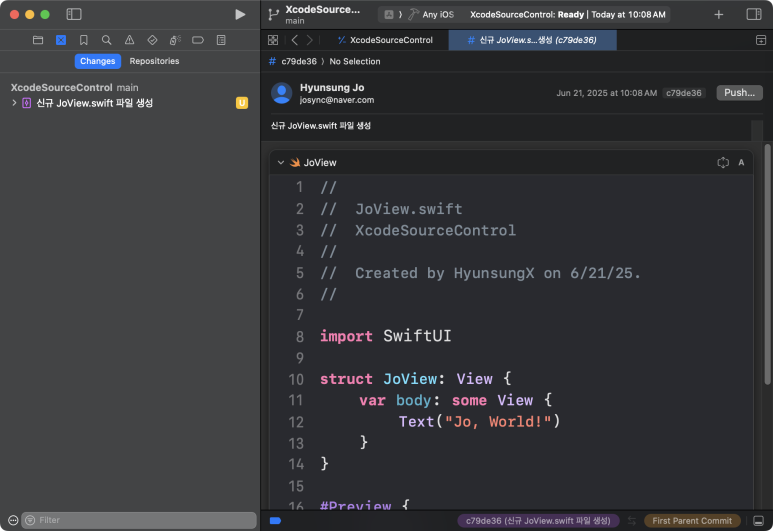
Task: Open the related items grid menu
Action: click(273, 40)
